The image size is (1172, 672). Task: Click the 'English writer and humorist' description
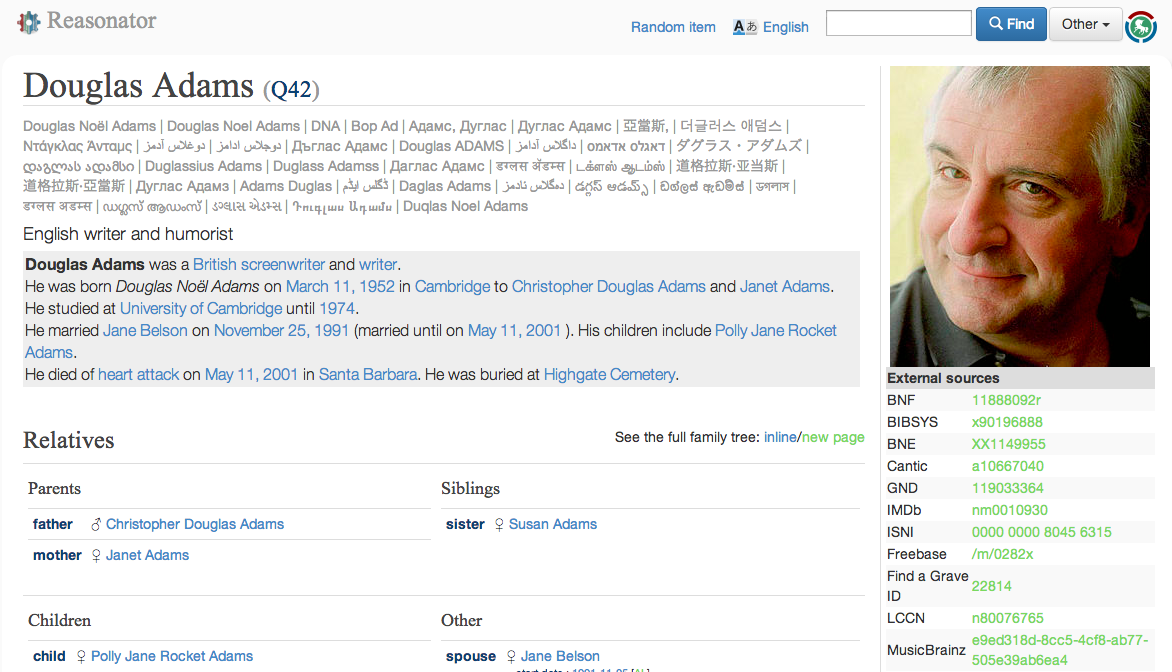[x=128, y=234]
